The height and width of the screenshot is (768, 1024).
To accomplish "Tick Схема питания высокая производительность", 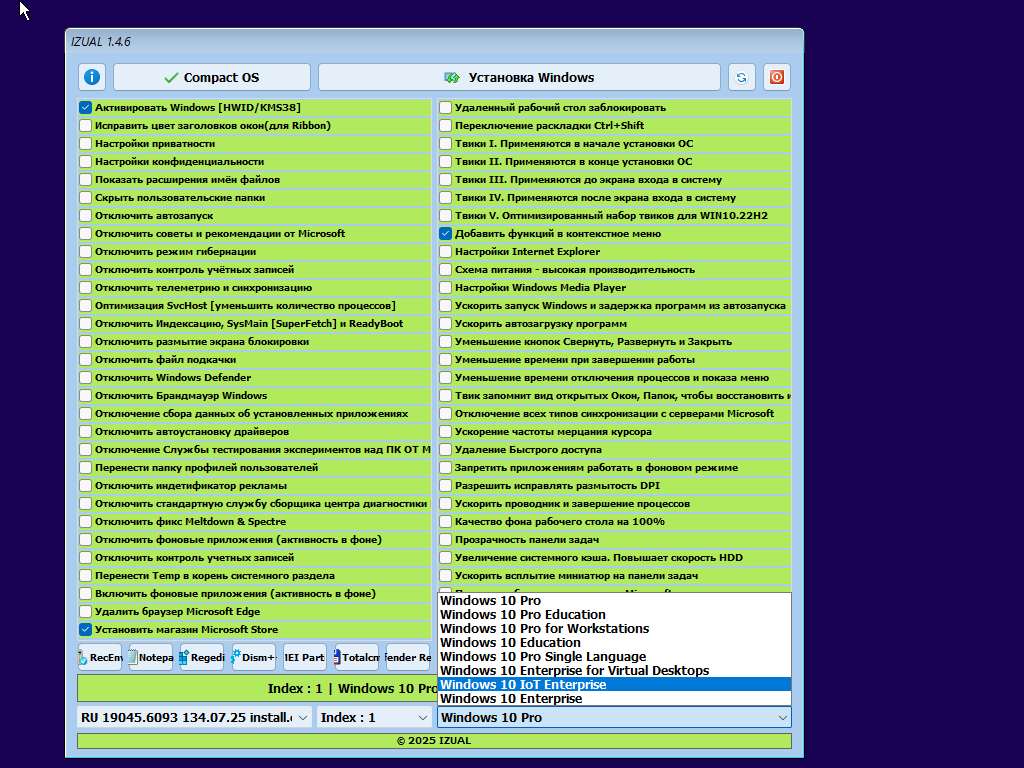I will tap(445, 269).
